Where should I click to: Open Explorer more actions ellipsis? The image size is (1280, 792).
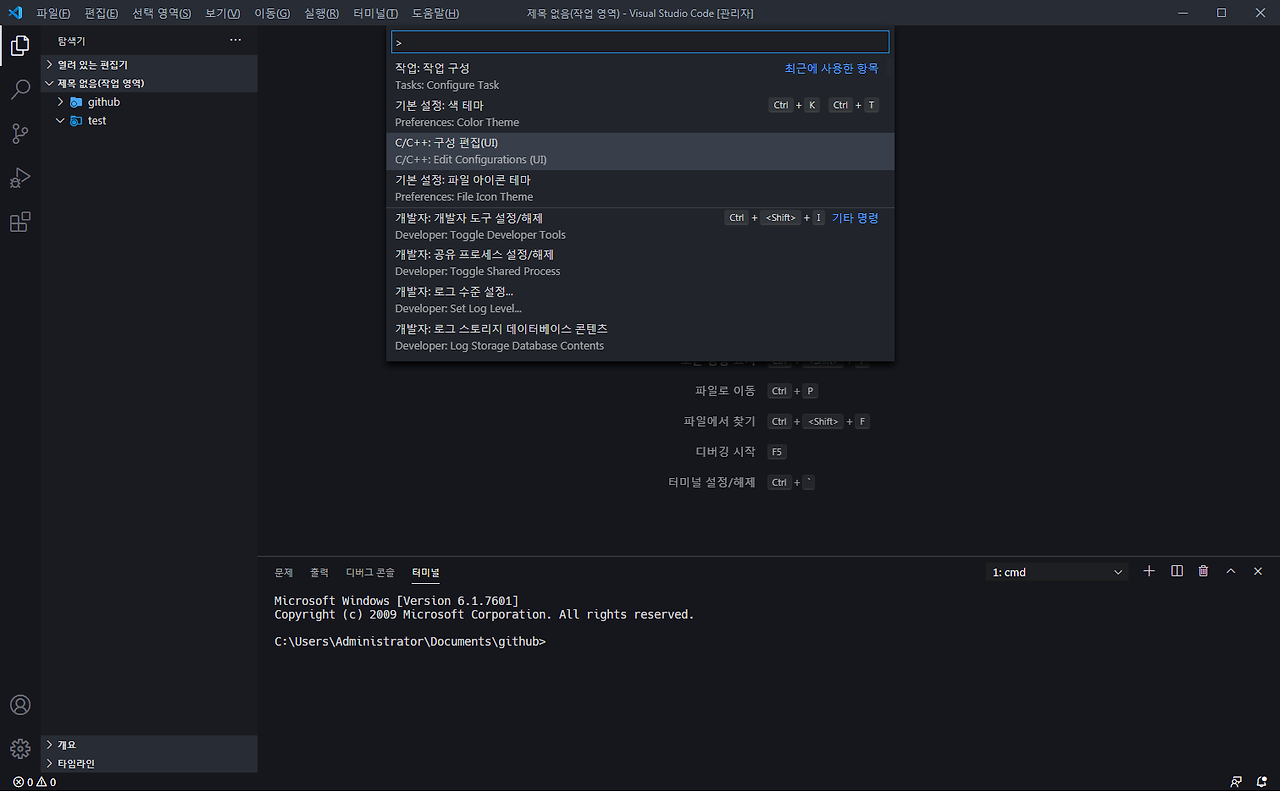pyautogui.click(x=235, y=40)
